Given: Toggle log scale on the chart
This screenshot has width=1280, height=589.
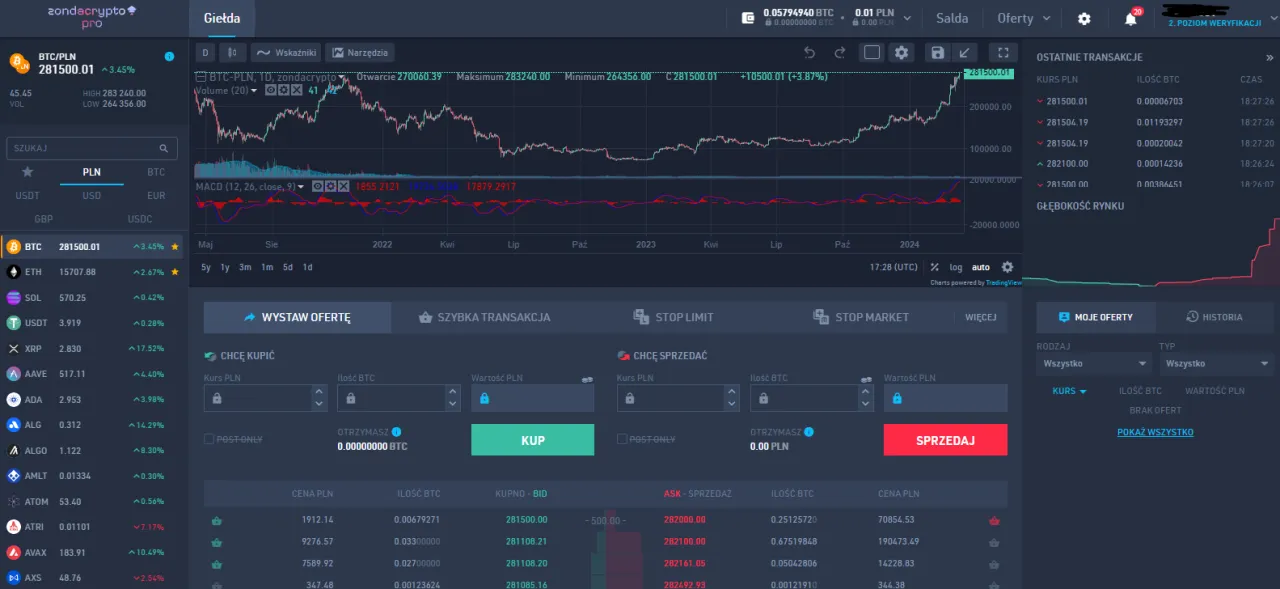Looking at the screenshot, I should [956, 267].
